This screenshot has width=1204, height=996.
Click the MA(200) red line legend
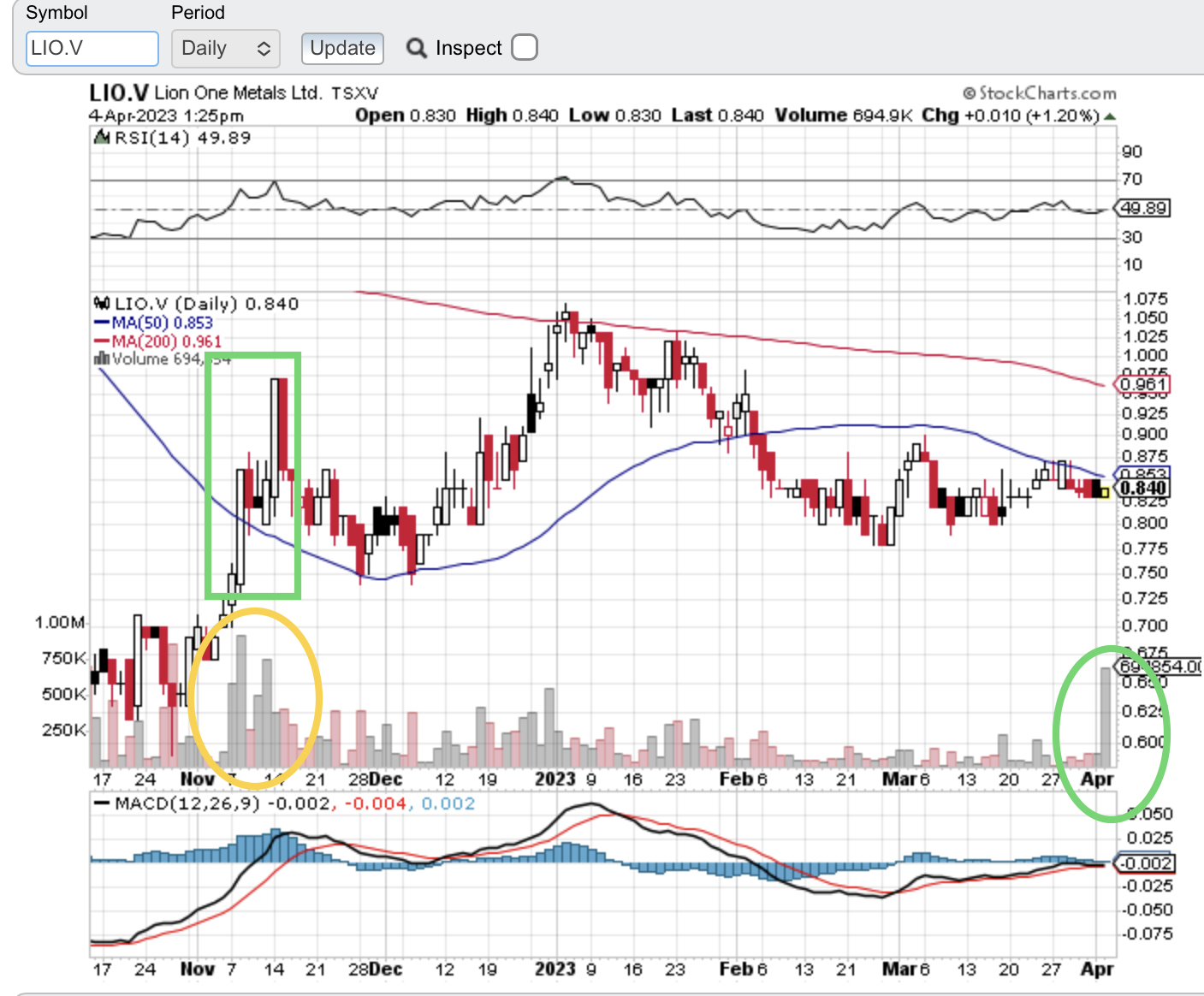coord(158,341)
